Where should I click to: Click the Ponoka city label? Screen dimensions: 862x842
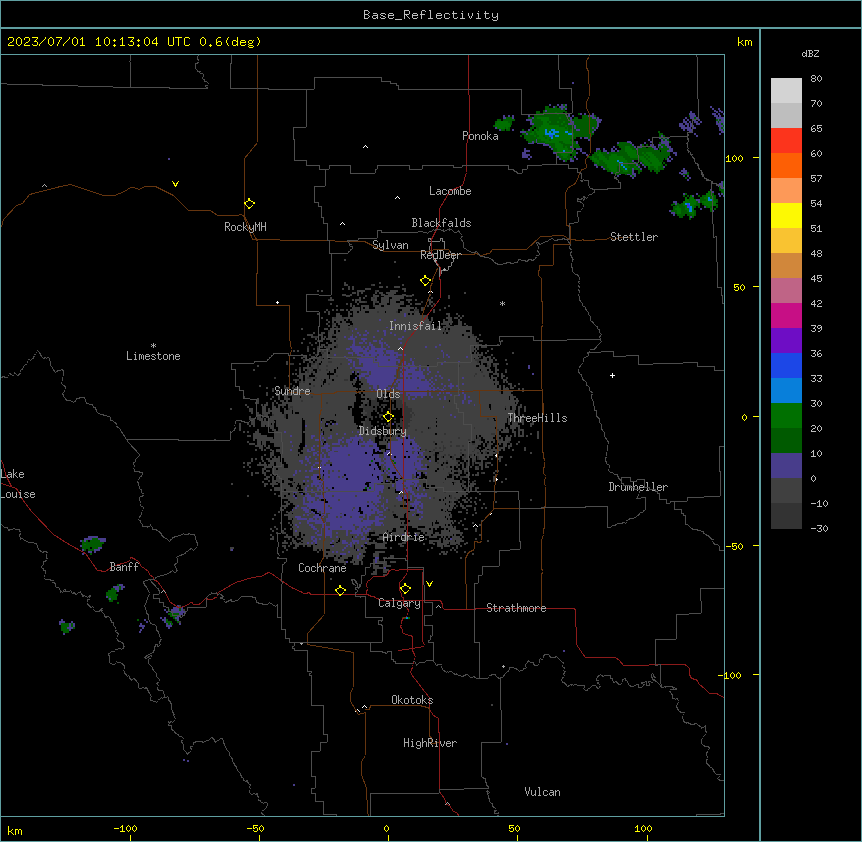click(480, 136)
